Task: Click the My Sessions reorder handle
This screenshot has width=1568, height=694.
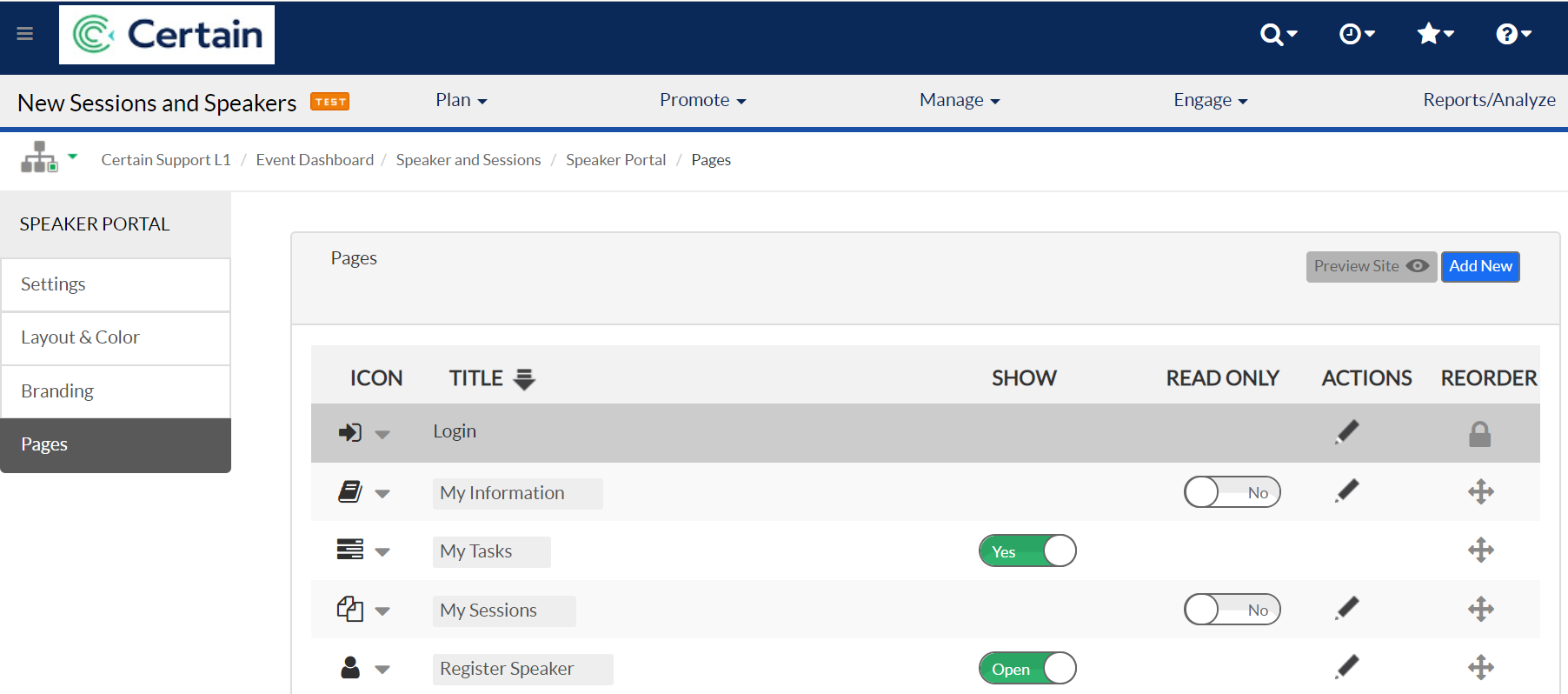Action: (x=1481, y=609)
